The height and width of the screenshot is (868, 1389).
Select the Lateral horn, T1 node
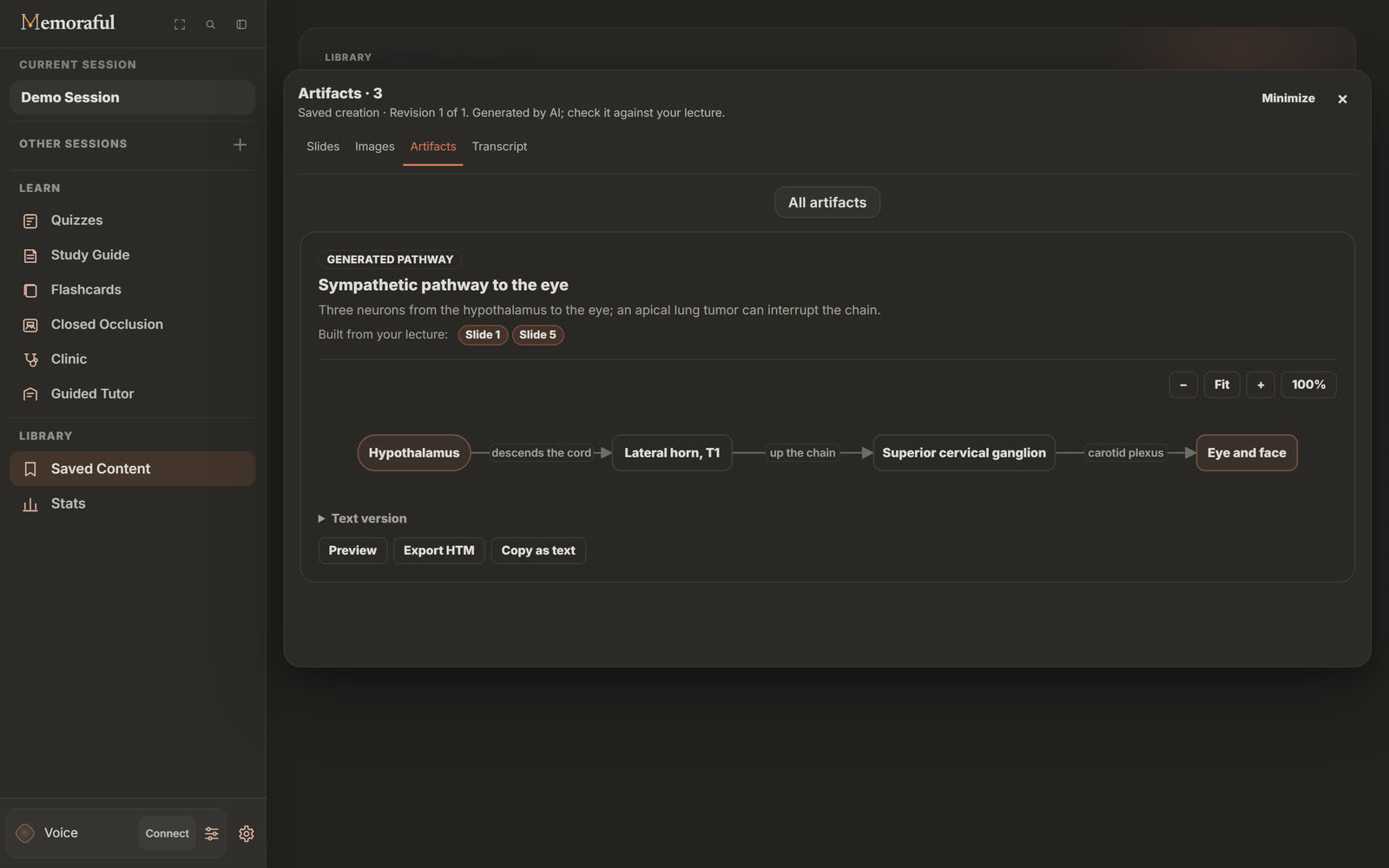pyautogui.click(x=672, y=453)
